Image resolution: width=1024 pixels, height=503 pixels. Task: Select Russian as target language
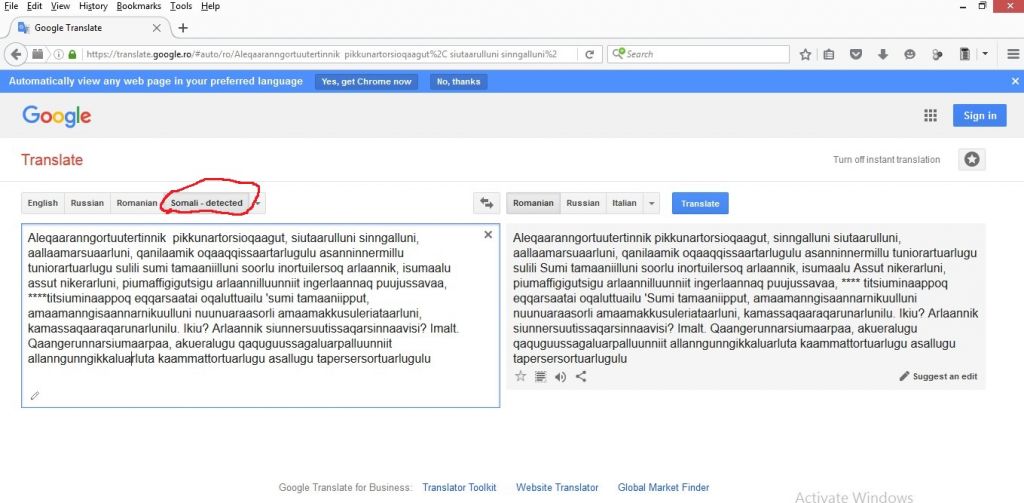pyautogui.click(x=583, y=203)
